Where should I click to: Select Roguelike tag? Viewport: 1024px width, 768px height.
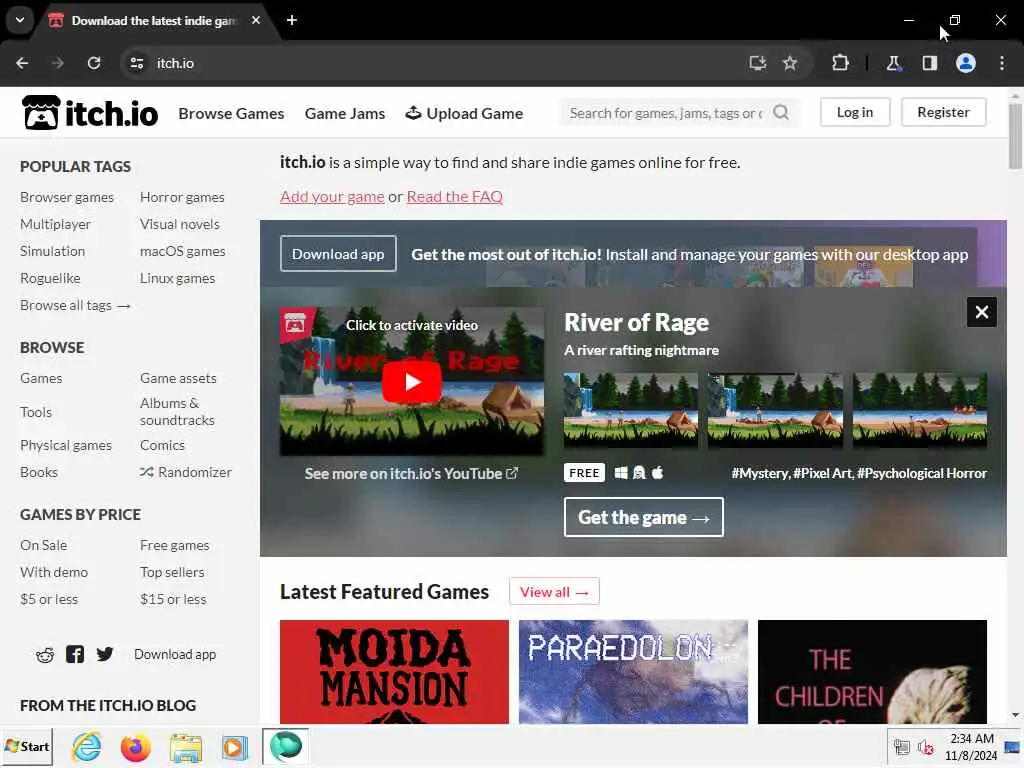(50, 278)
